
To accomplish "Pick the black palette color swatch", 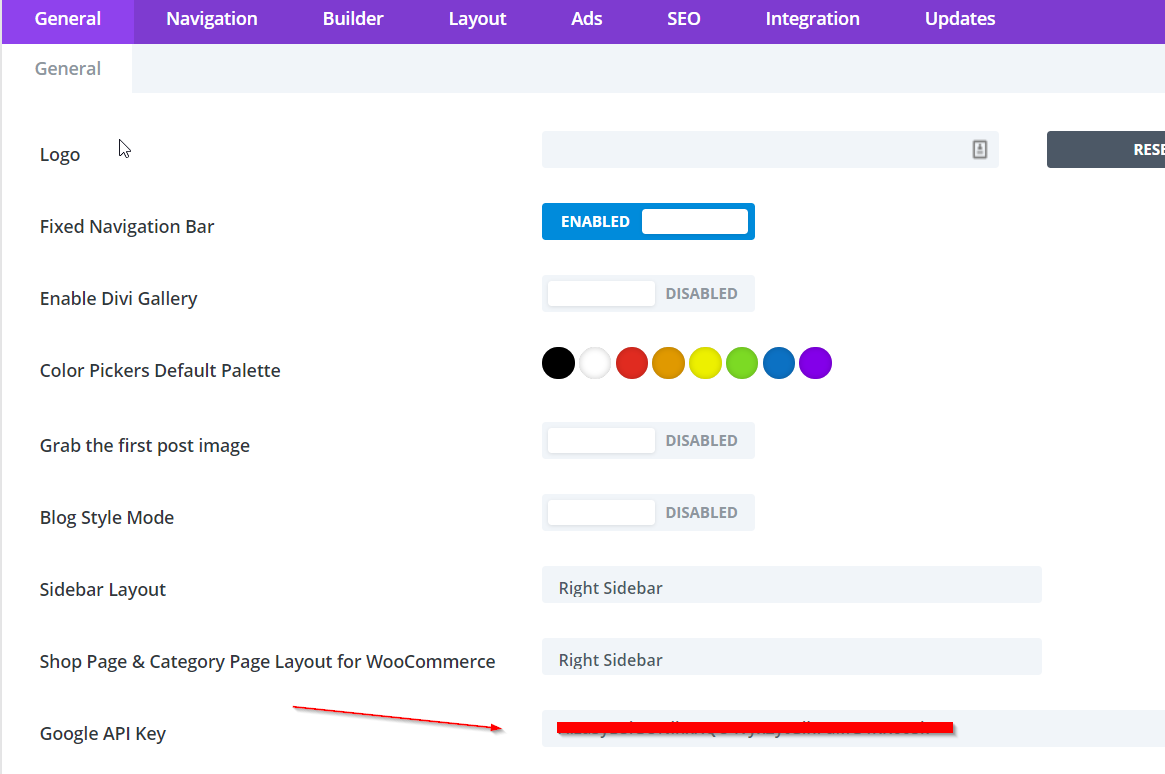I will click(x=558, y=363).
